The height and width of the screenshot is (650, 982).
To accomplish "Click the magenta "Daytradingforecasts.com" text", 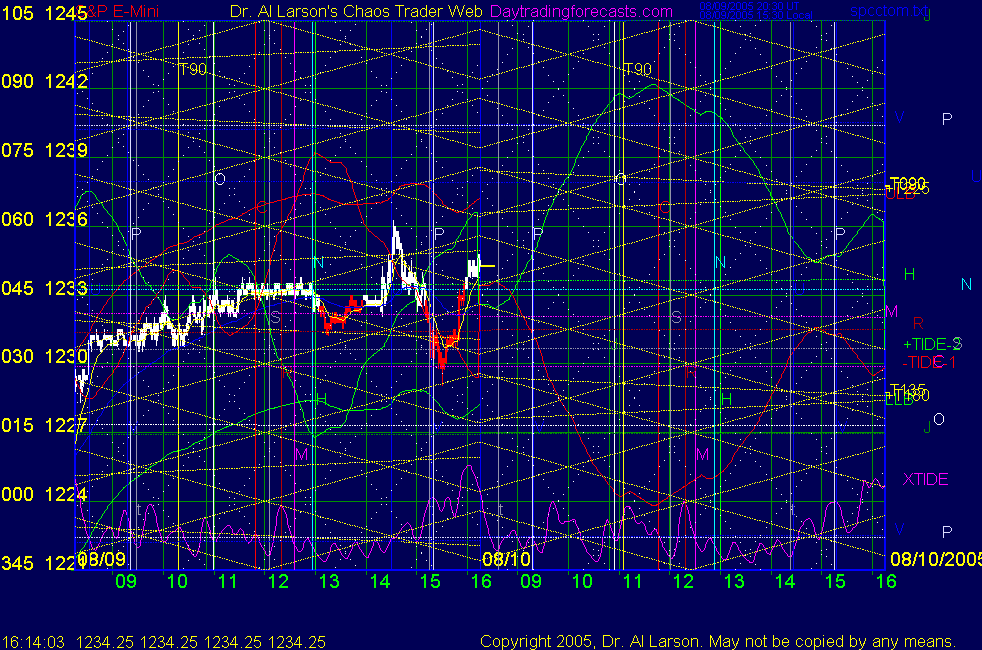I will point(581,11).
